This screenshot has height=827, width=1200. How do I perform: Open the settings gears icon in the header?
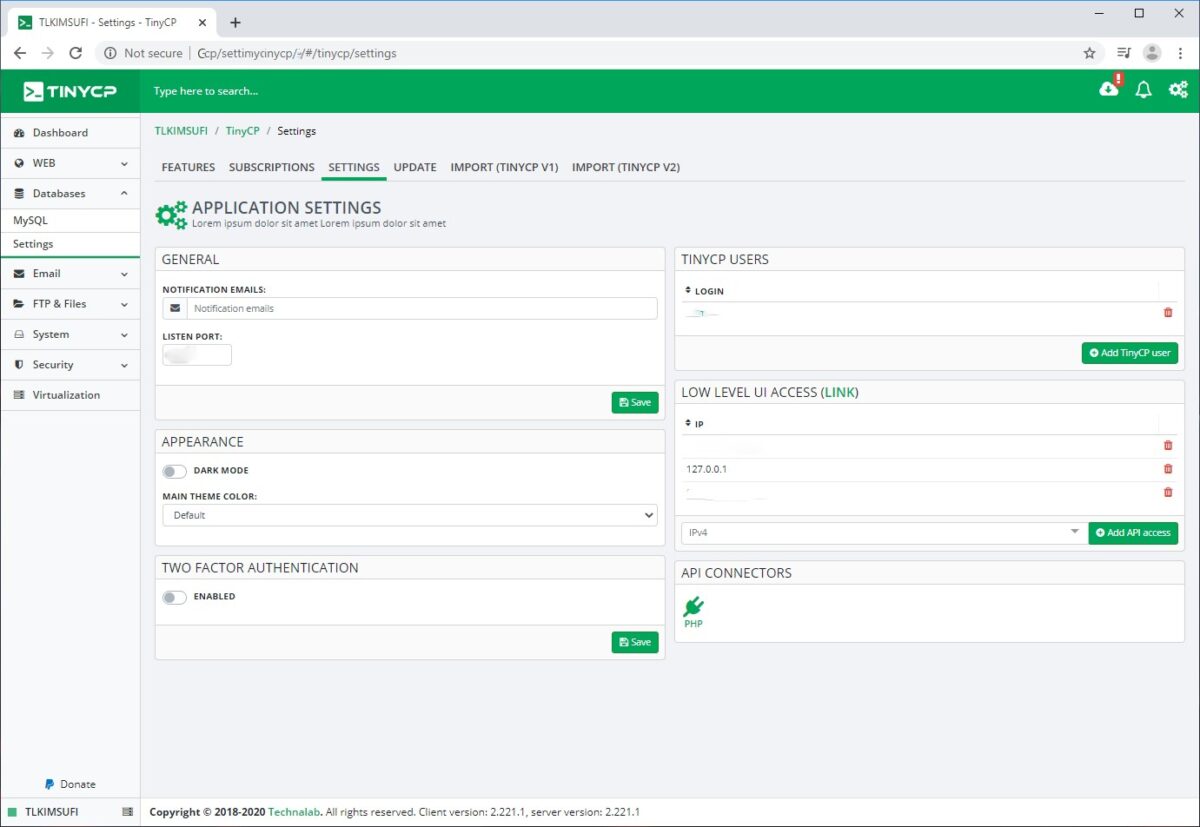(1179, 90)
